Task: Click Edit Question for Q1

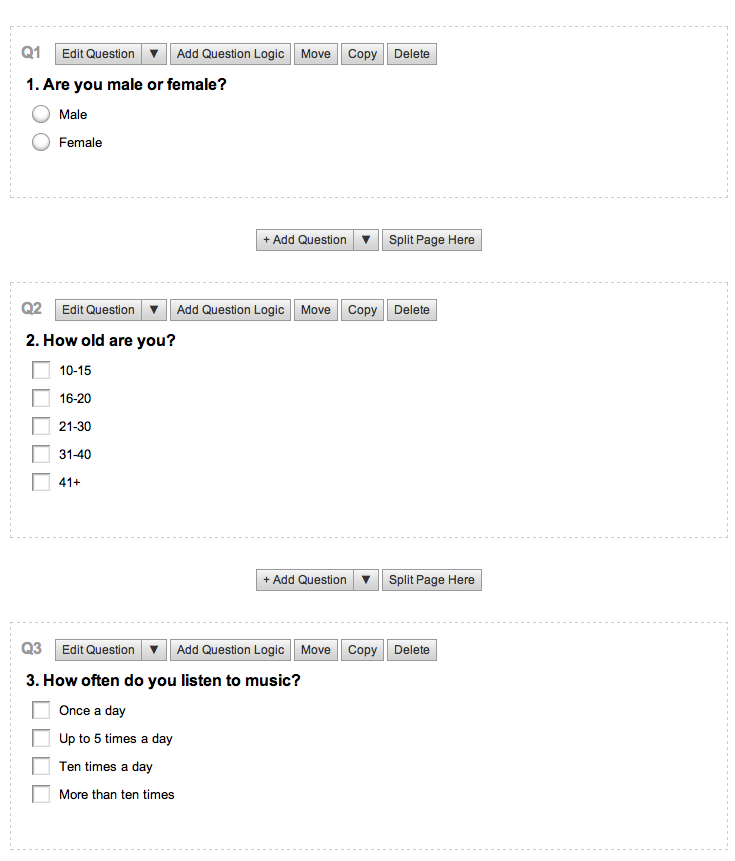Action: coord(98,54)
